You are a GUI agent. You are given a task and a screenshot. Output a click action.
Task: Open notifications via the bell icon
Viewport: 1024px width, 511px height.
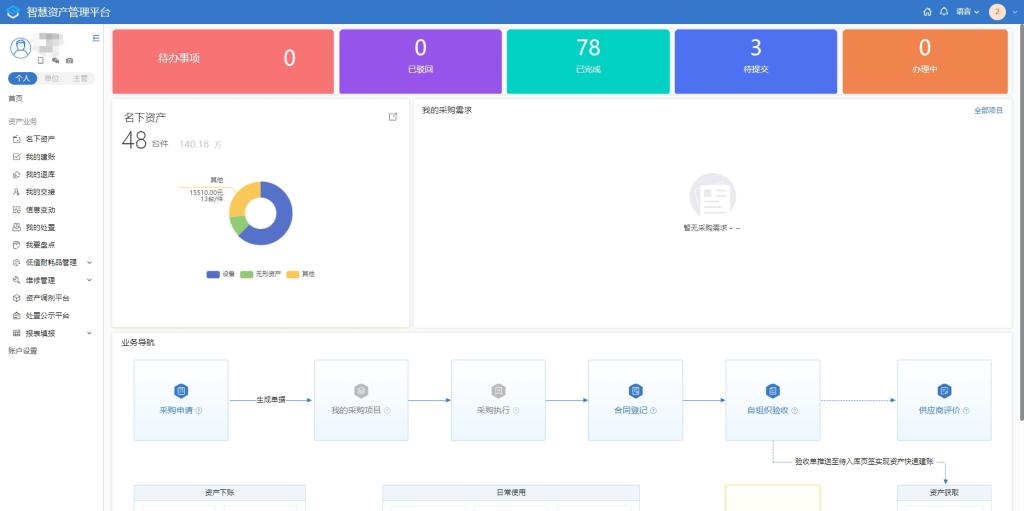click(x=943, y=12)
